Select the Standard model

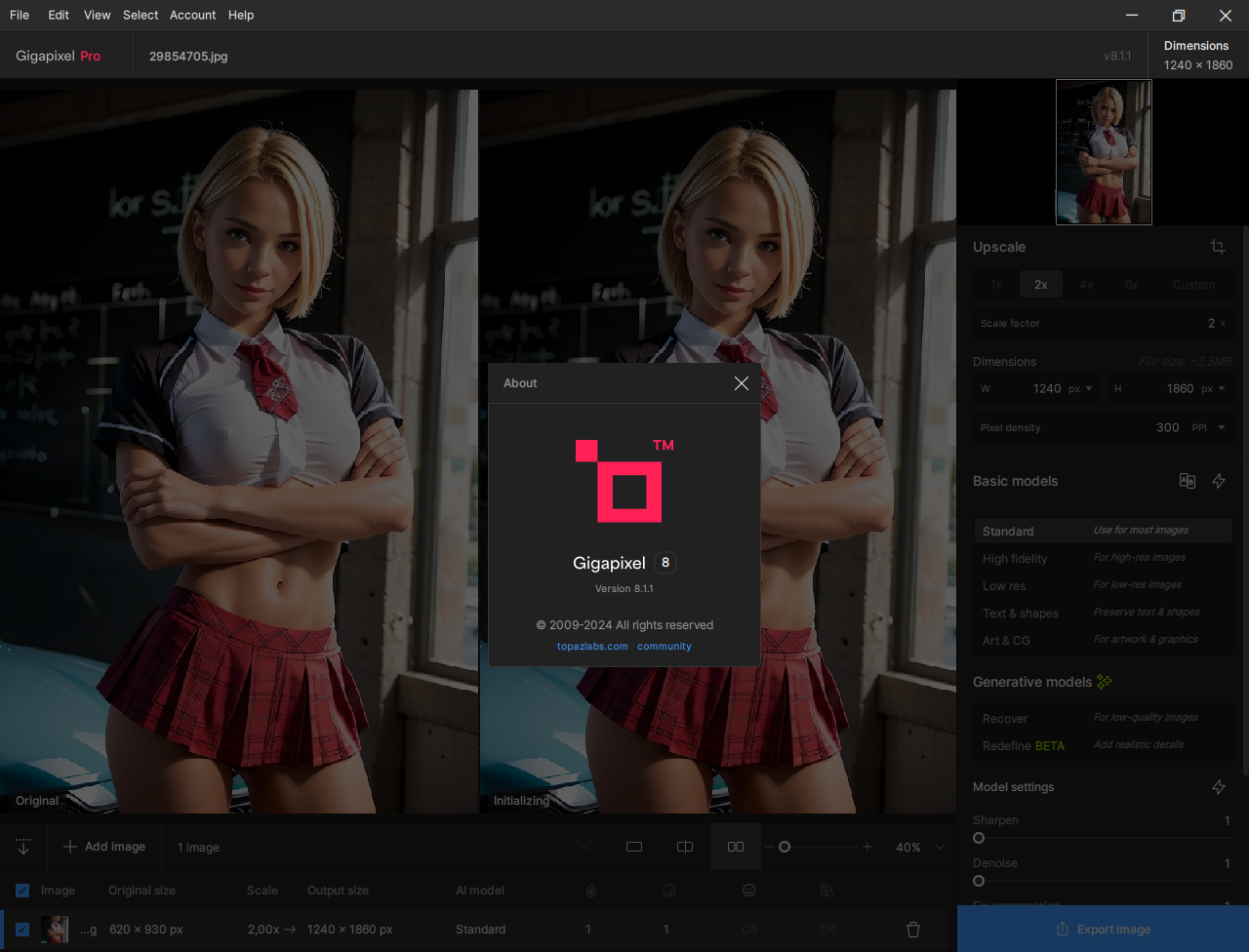(1103, 531)
